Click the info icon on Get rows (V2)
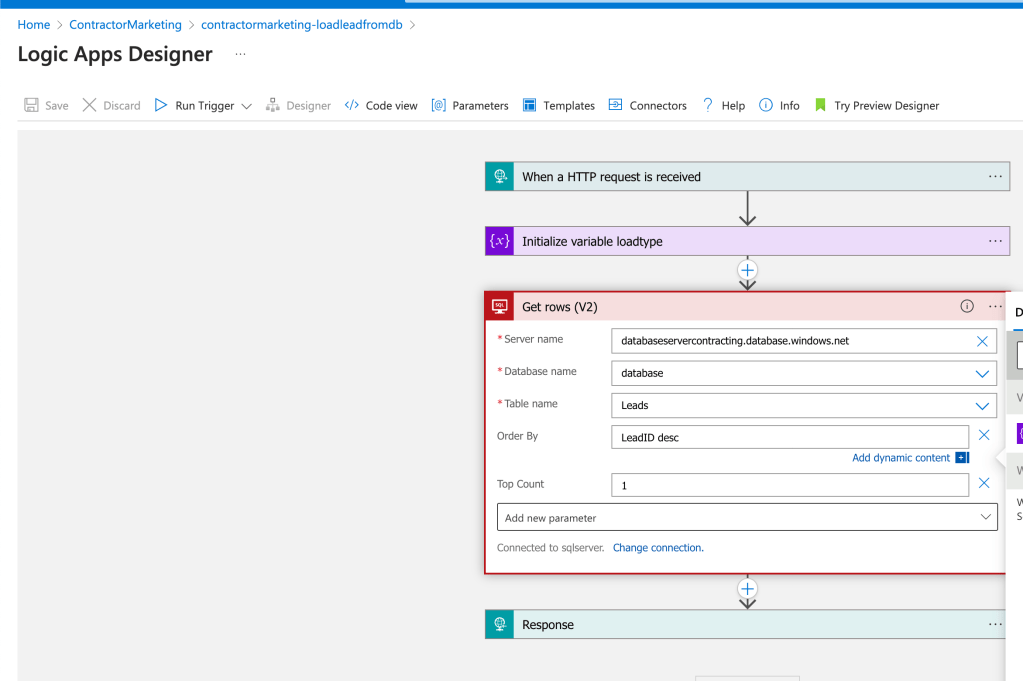 [x=967, y=307]
